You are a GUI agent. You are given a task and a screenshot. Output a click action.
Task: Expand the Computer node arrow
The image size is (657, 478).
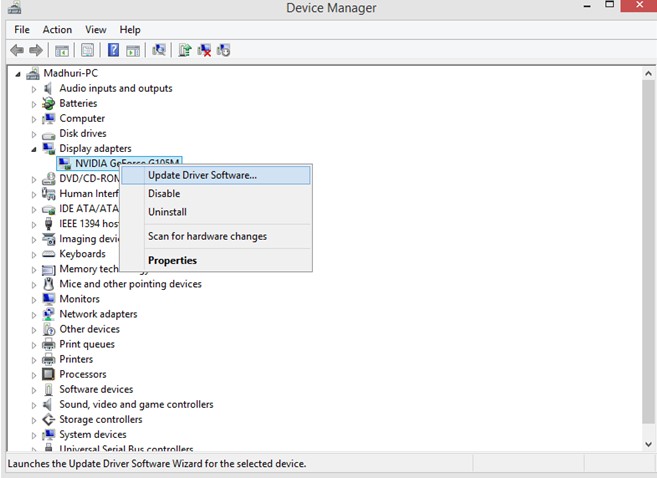[34, 119]
